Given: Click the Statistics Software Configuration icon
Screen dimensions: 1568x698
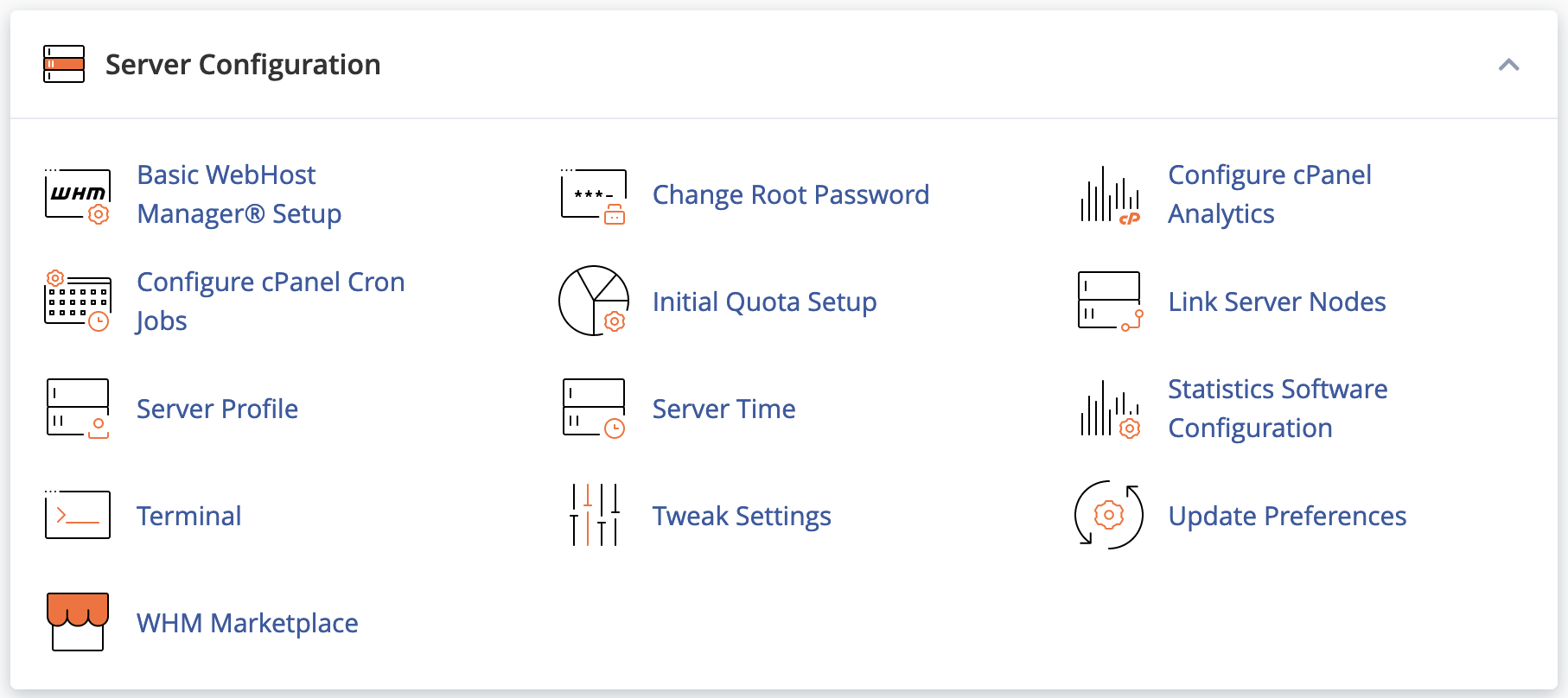Looking at the screenshot, I should [1110, 409].
